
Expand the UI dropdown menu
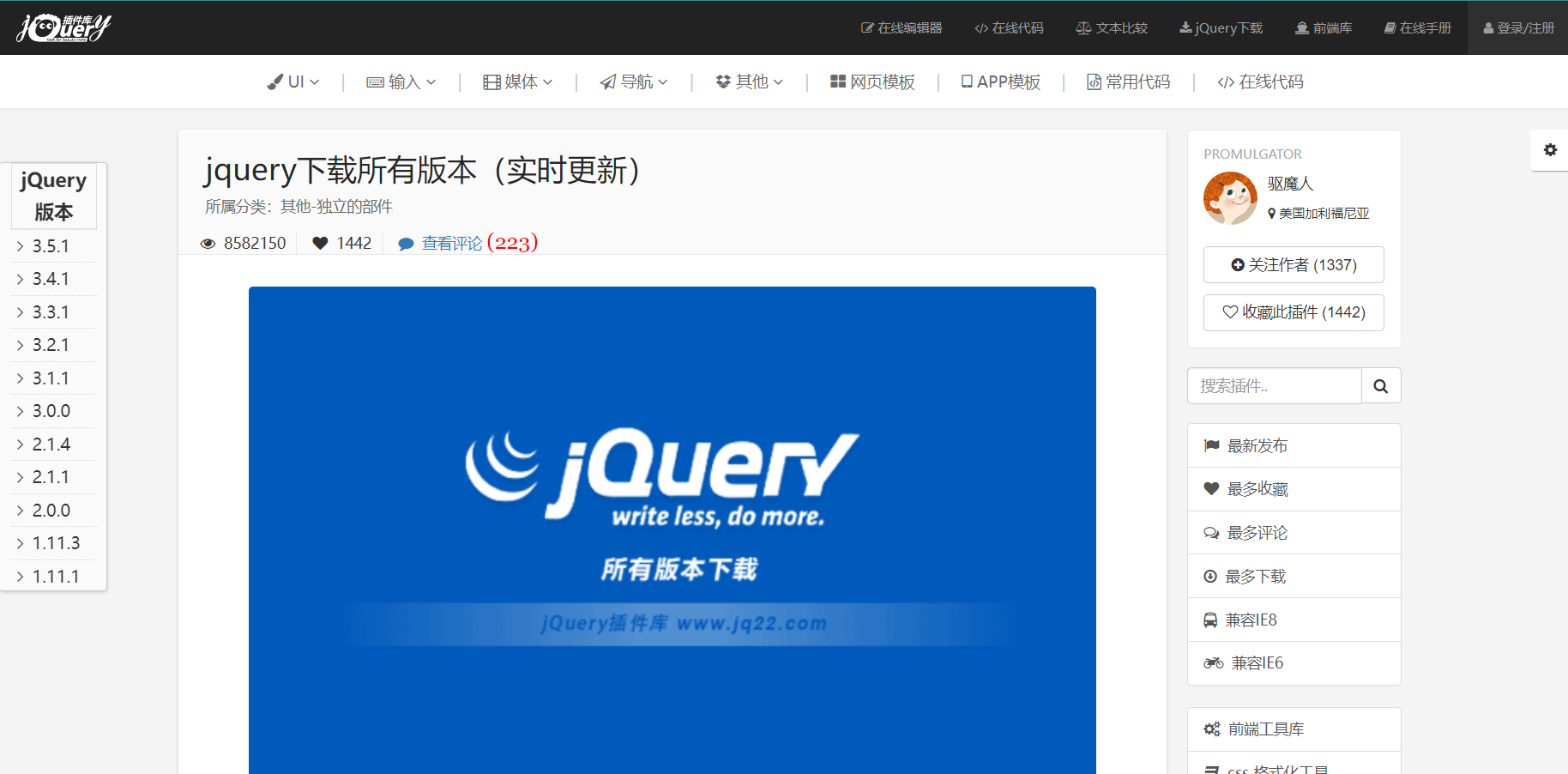pos(293,82)
